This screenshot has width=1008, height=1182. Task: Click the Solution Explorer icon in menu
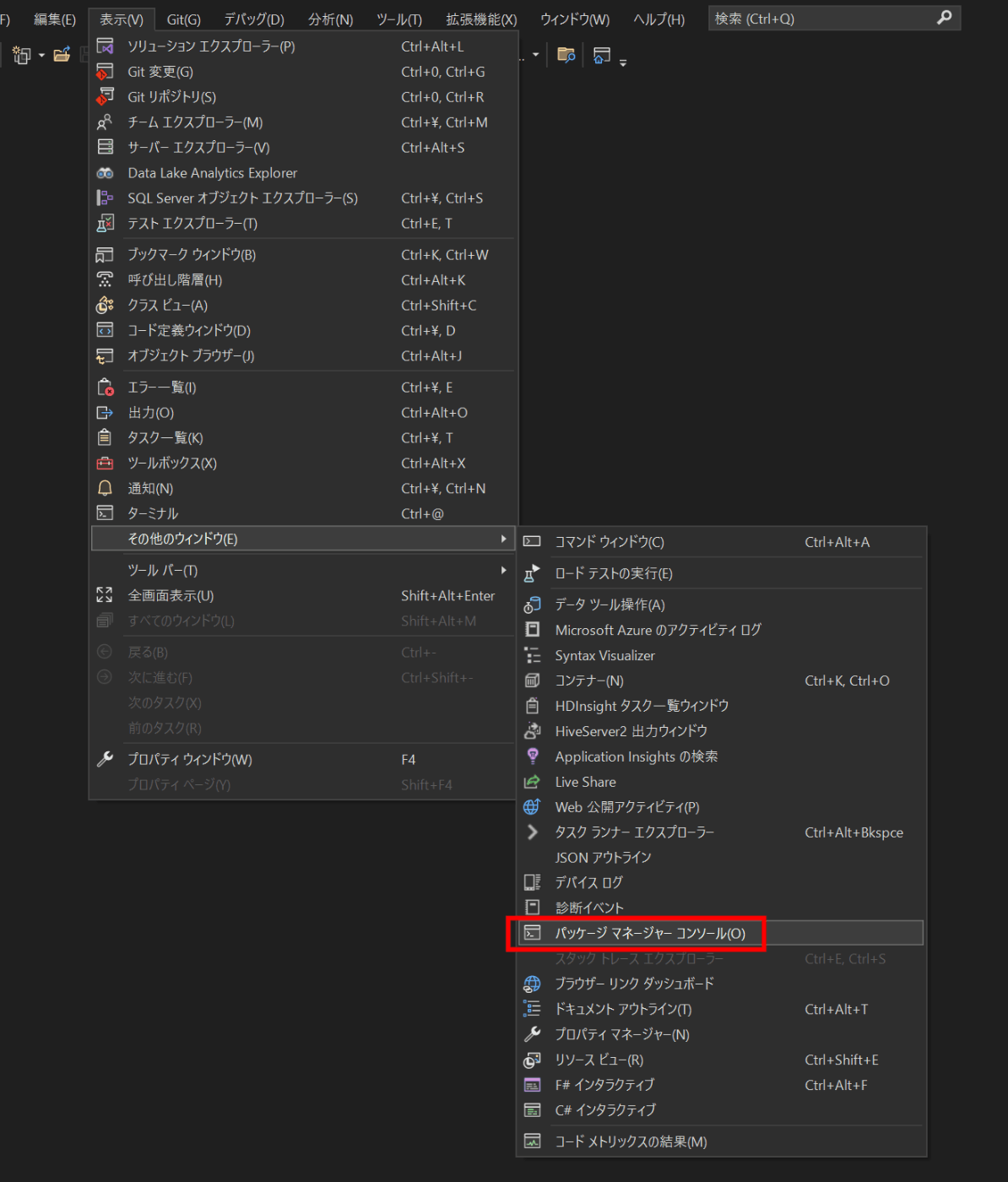(105, 46)
